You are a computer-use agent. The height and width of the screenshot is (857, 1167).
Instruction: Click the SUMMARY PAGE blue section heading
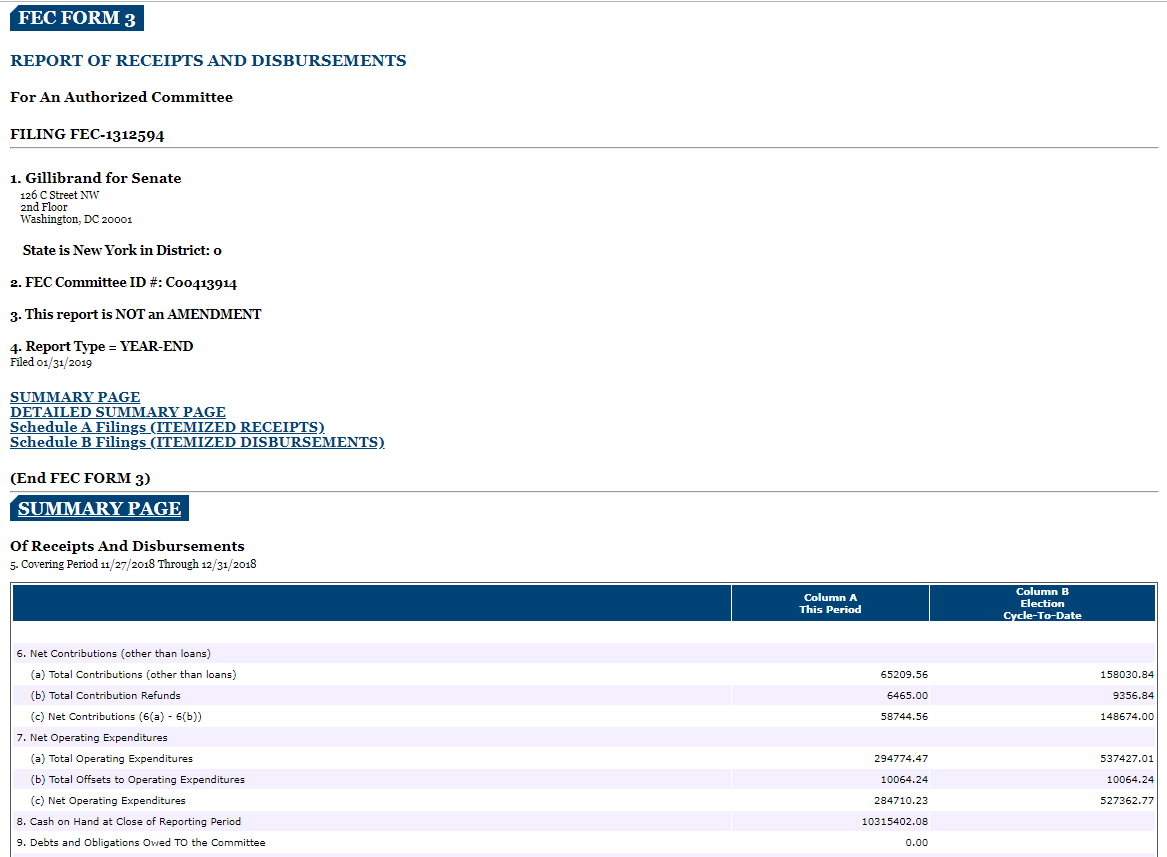tap(100, 509)
